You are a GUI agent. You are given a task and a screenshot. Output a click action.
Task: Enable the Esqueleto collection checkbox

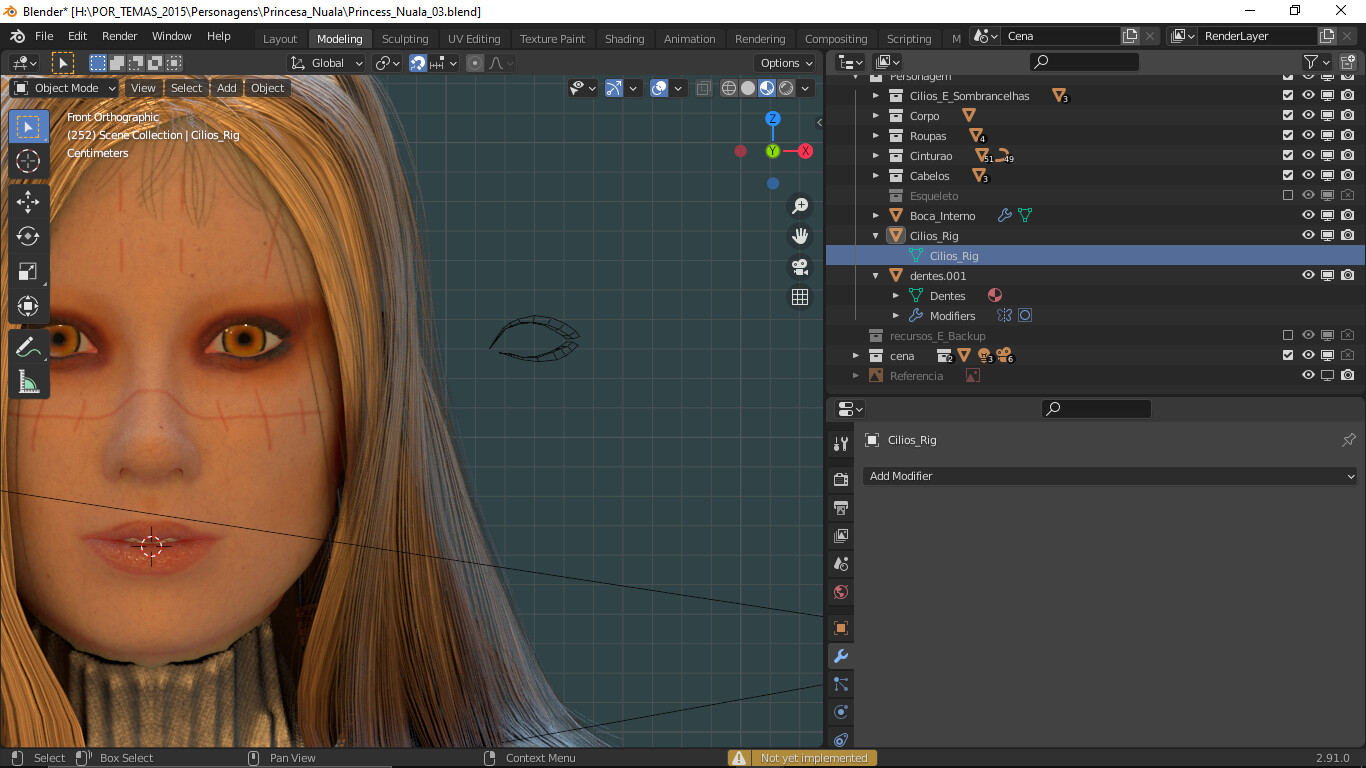tap(1288, 196)
